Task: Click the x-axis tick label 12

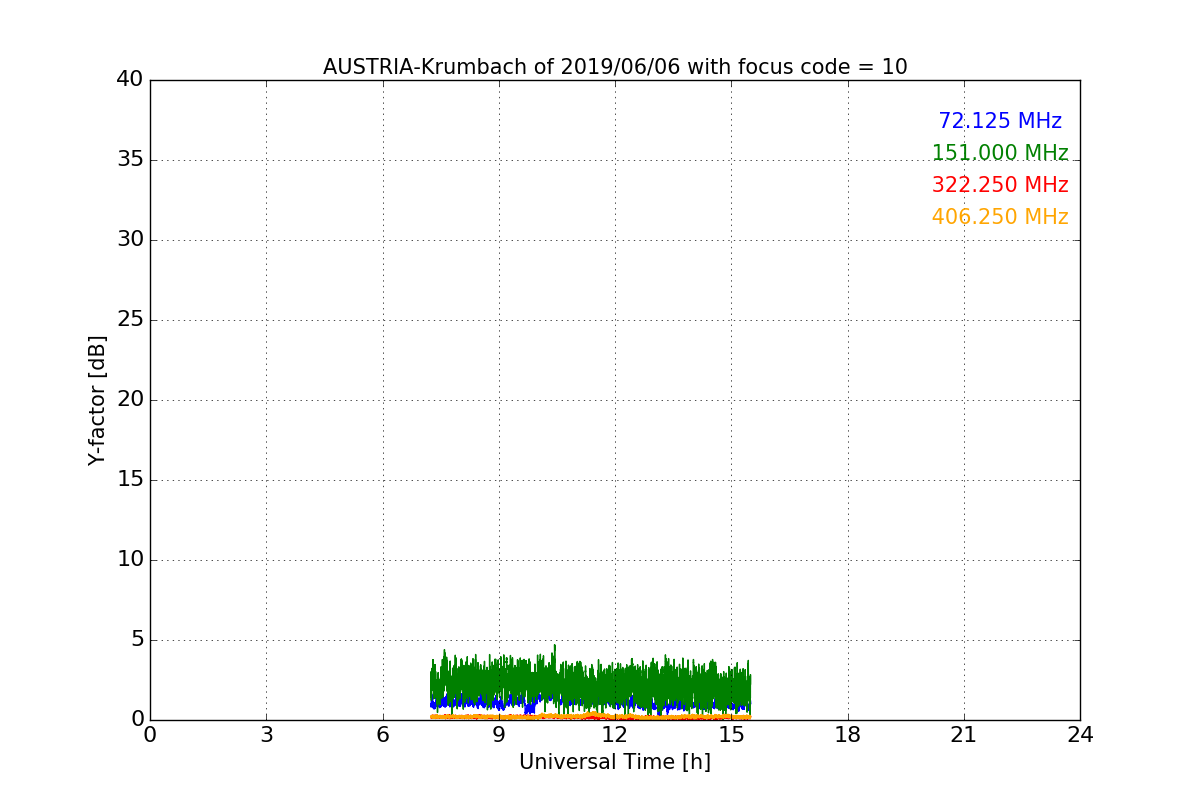Action: [x=615, y=735]
